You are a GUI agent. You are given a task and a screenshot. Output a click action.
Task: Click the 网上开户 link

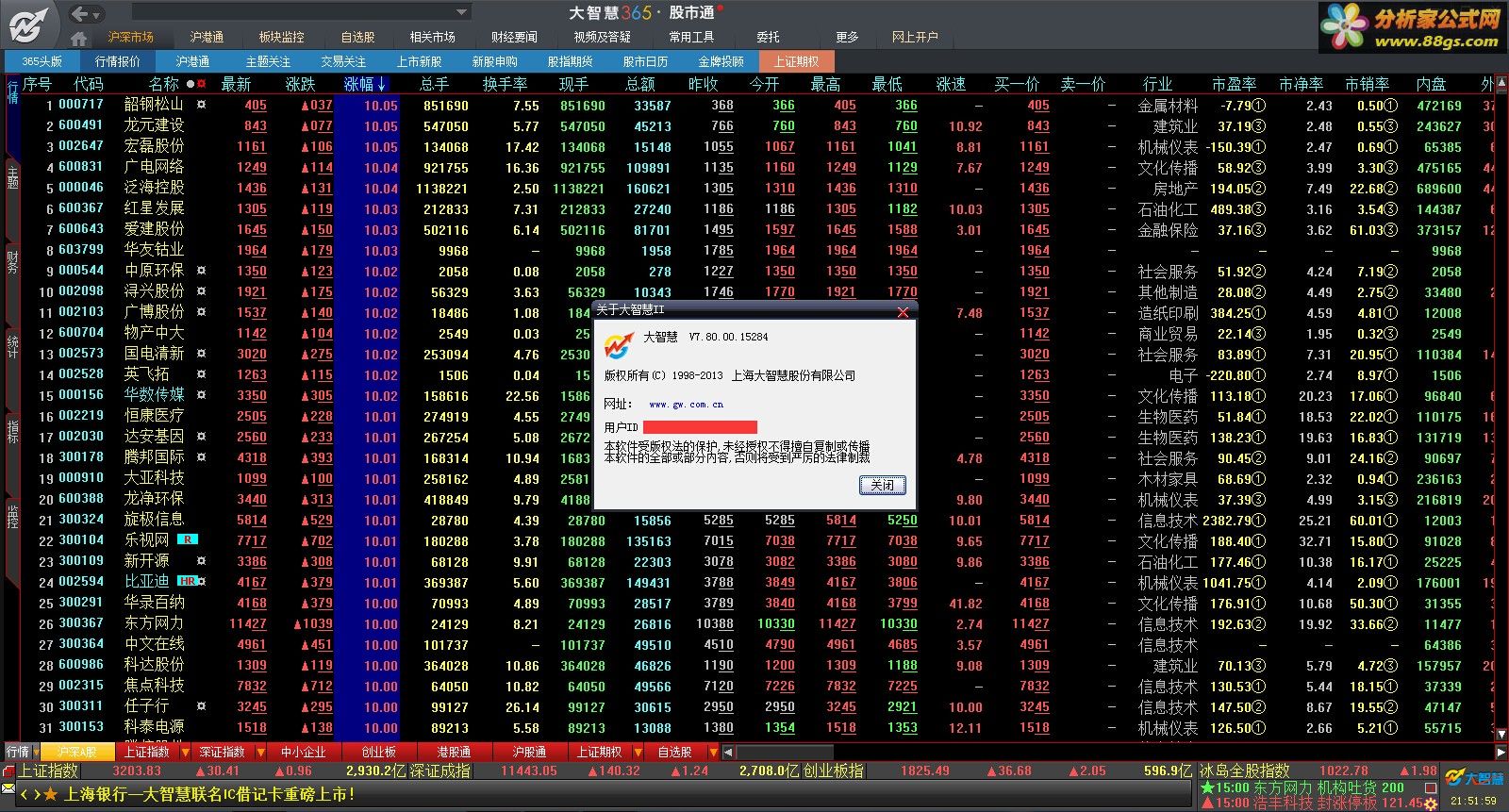pos(914,37)
